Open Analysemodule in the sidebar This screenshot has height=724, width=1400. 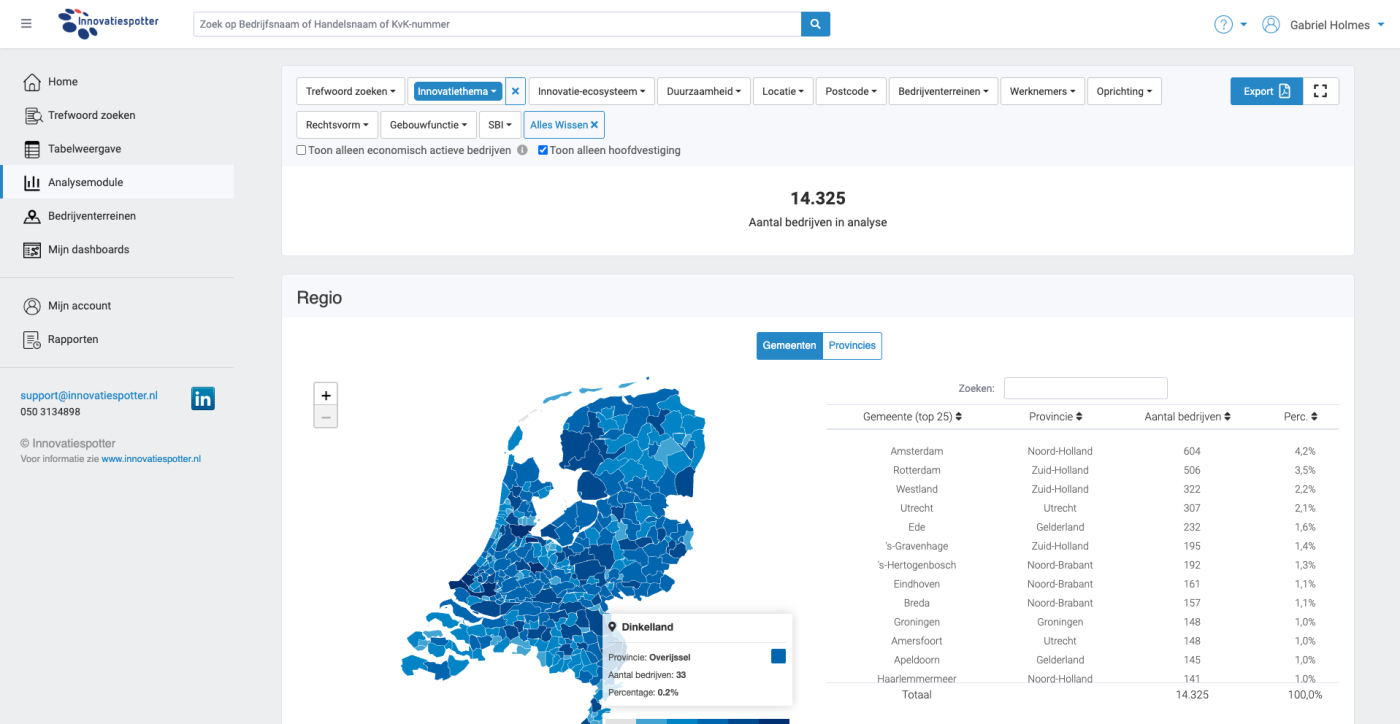(86, 182)
